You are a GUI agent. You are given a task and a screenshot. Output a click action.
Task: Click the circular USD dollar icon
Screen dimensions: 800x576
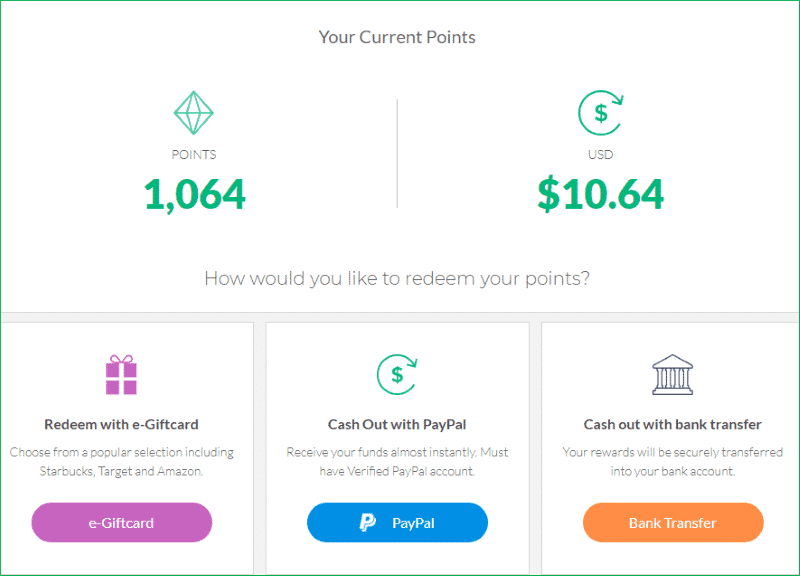click(600, 112)
